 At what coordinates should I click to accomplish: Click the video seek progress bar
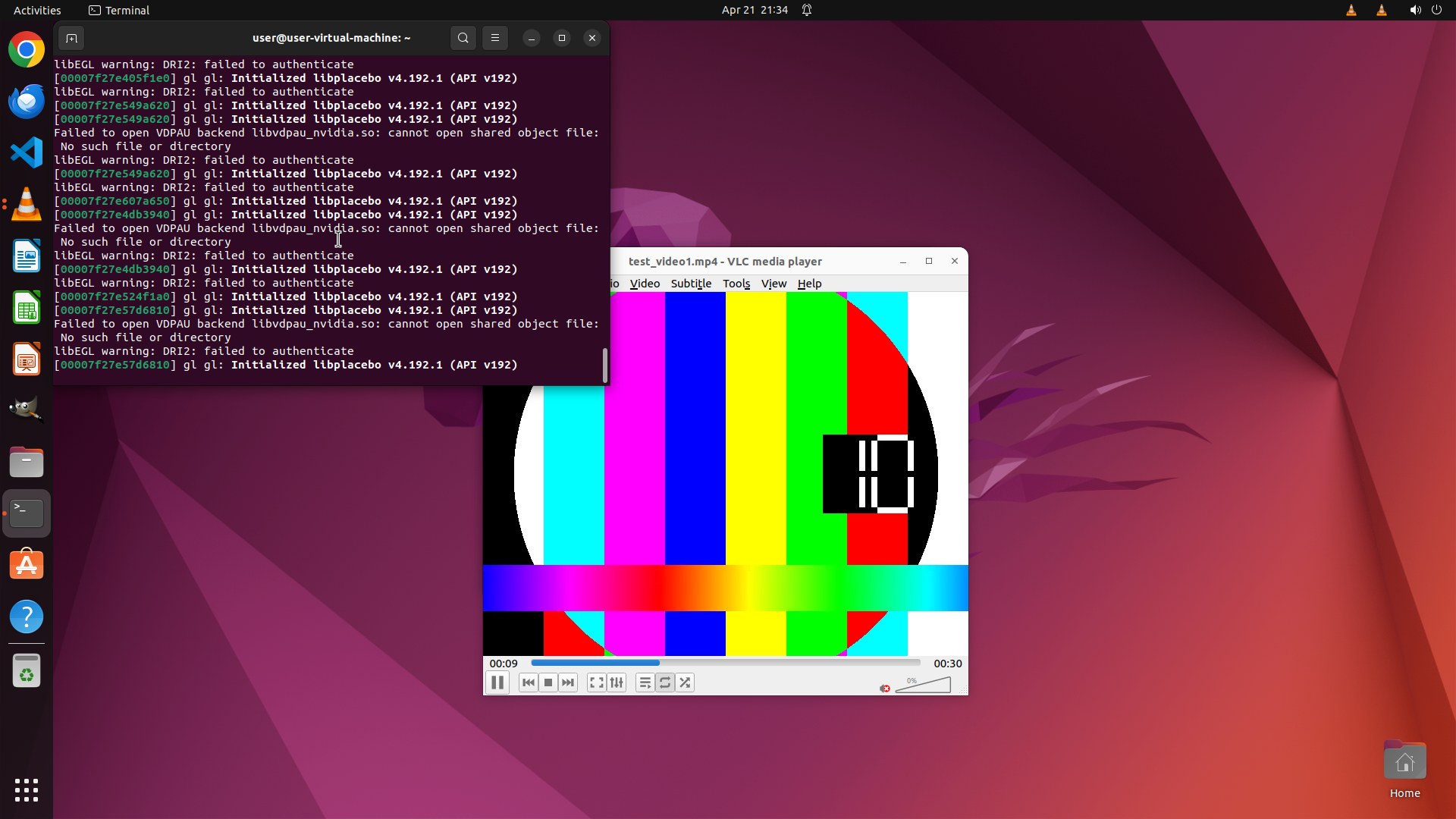pyautogui.click(x=725, y=663)
